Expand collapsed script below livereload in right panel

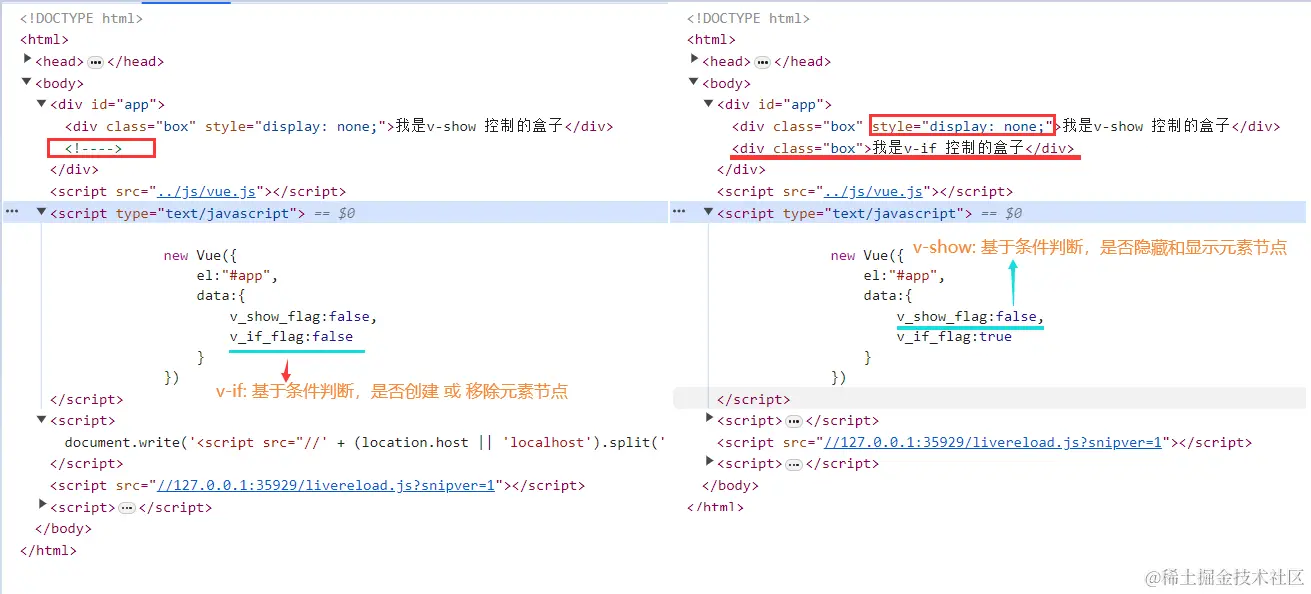[x=710, y=462]
